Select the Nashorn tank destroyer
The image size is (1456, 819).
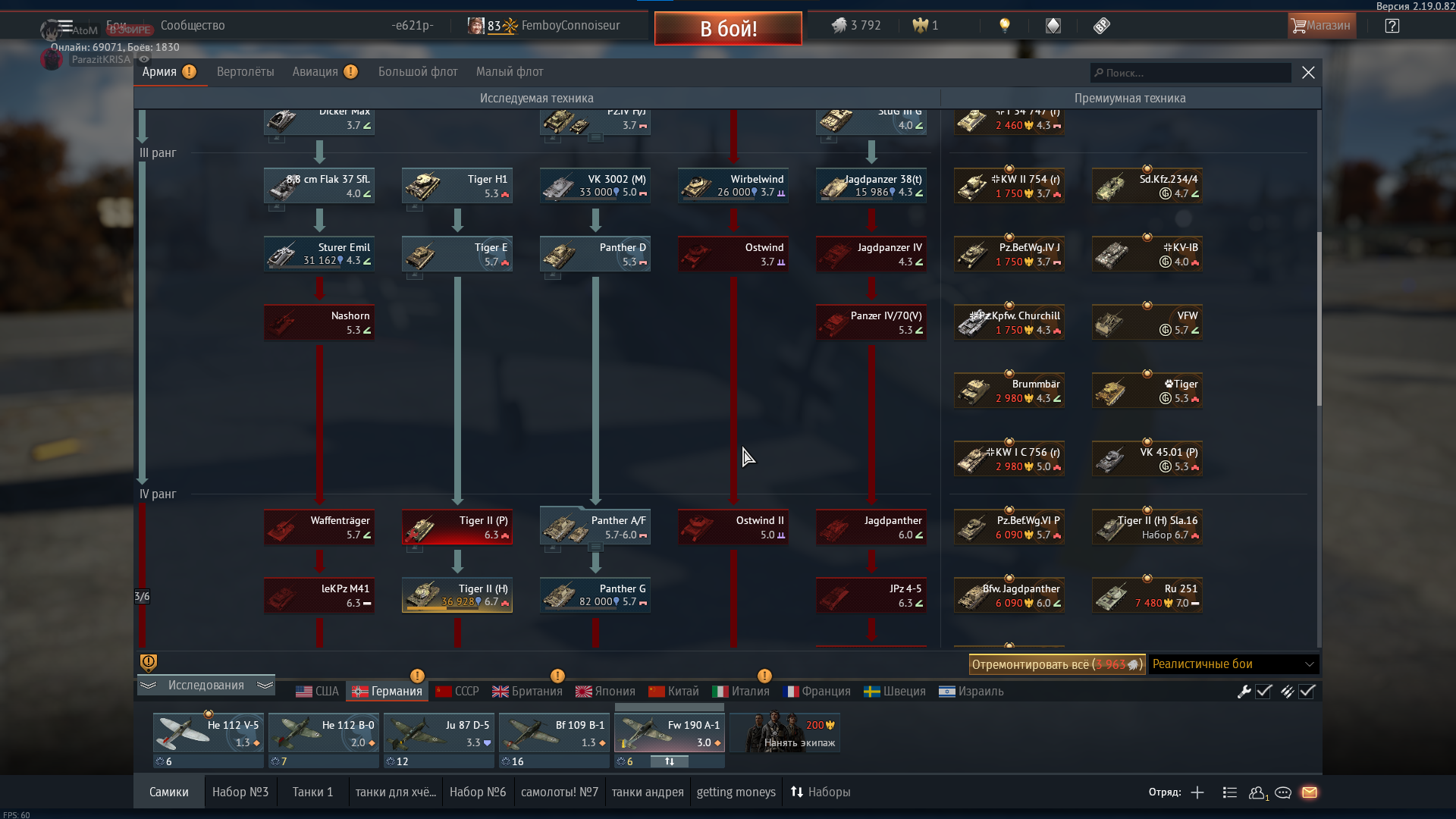(319, 322)
